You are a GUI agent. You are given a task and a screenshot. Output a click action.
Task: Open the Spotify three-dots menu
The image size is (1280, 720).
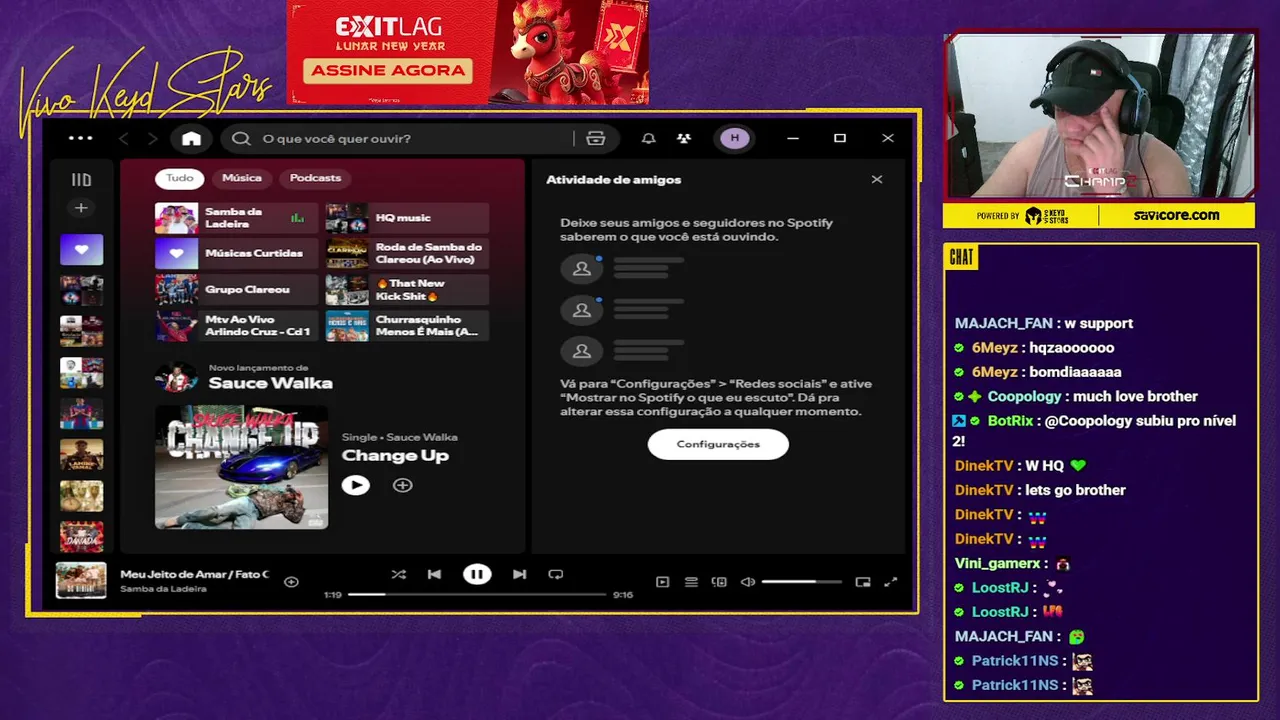80,138
